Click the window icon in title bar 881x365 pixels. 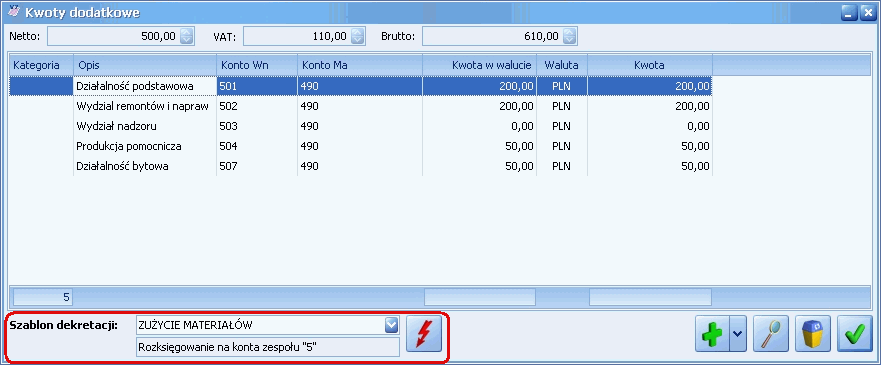[x=15, y=11]
